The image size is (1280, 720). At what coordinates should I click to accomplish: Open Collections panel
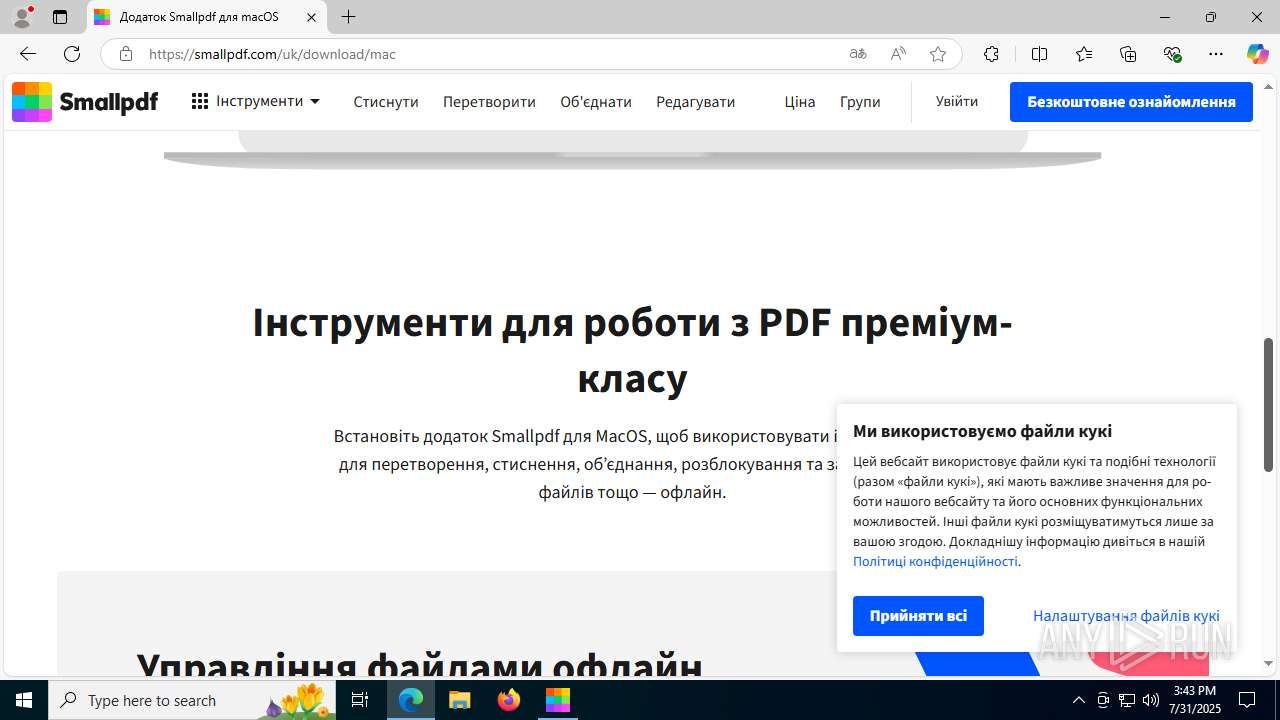tap(1128, 54)
